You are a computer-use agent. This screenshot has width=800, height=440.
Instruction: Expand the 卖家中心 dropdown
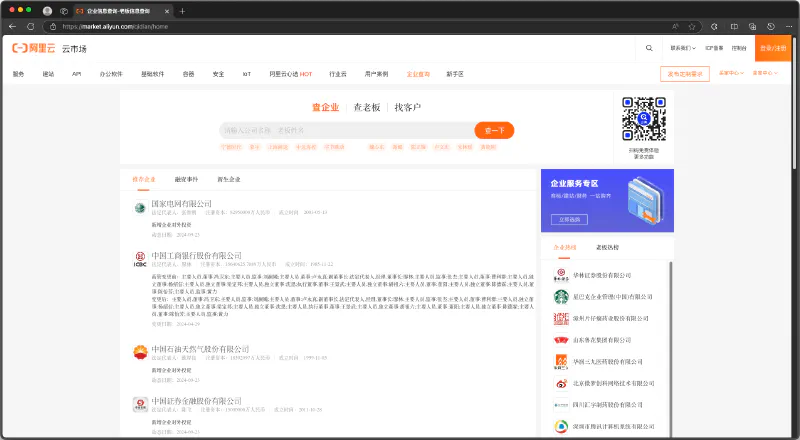click(765, 73)
